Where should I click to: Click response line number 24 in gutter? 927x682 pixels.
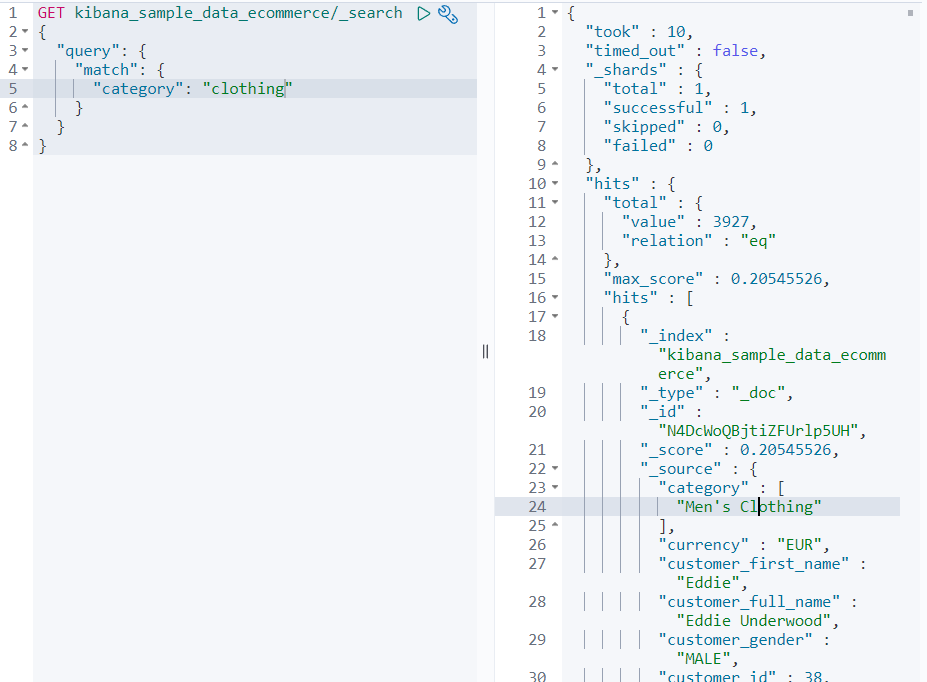(537, 506)
